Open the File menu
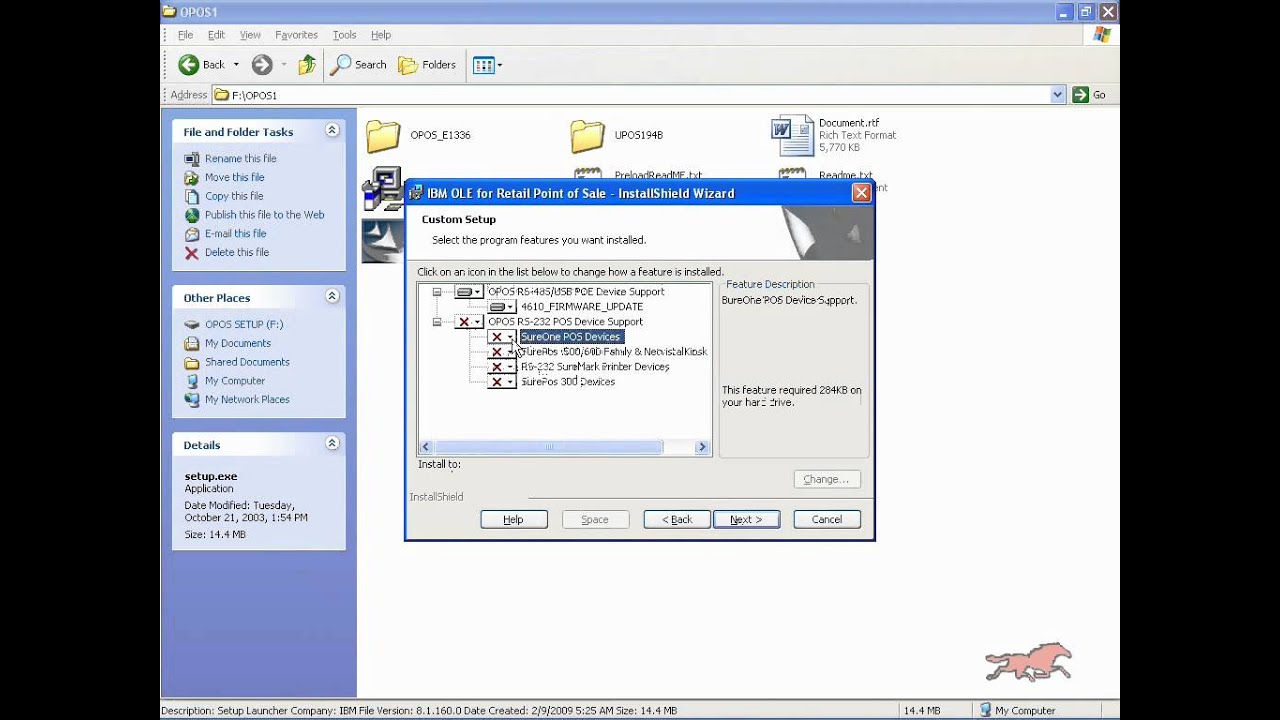1280x720 pixels. click(x=185, y=35)
